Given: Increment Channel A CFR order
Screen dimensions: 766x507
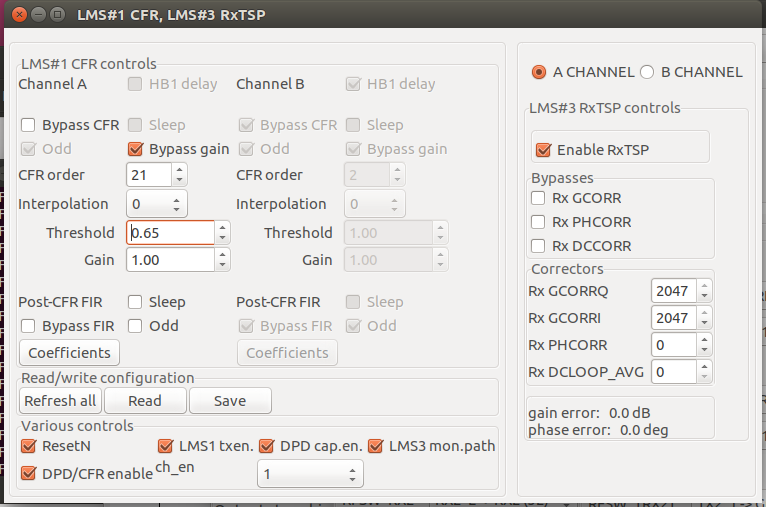Looking at the screenshot, I should 179,169.
